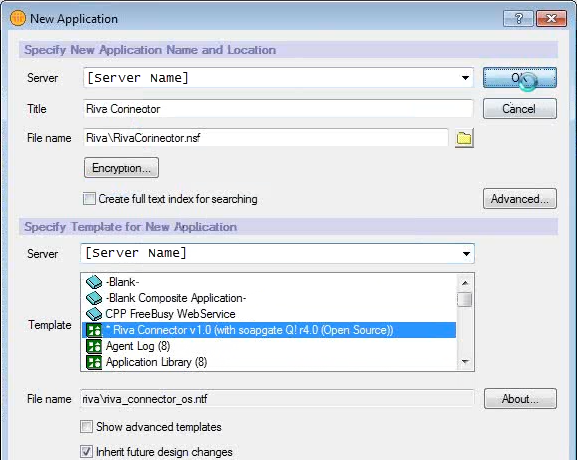Click the CPP FreeBusy WebService icon

[94, 314]
